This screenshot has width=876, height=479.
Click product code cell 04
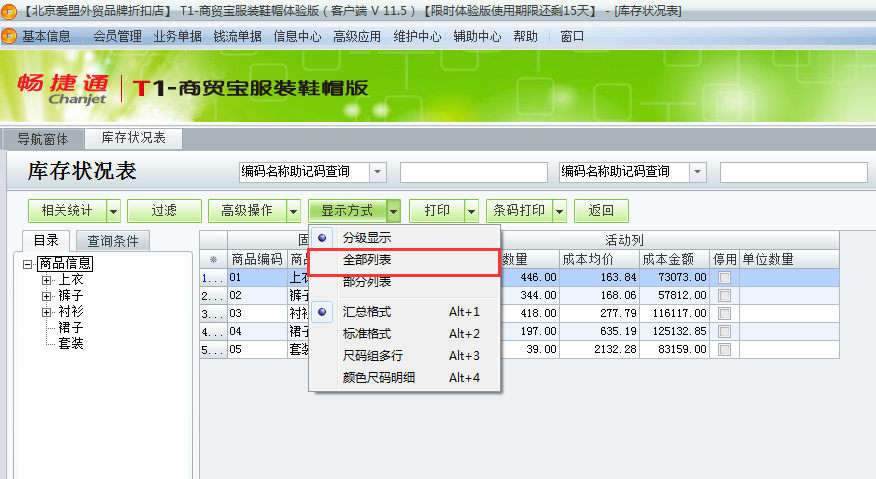click(258, 331)
